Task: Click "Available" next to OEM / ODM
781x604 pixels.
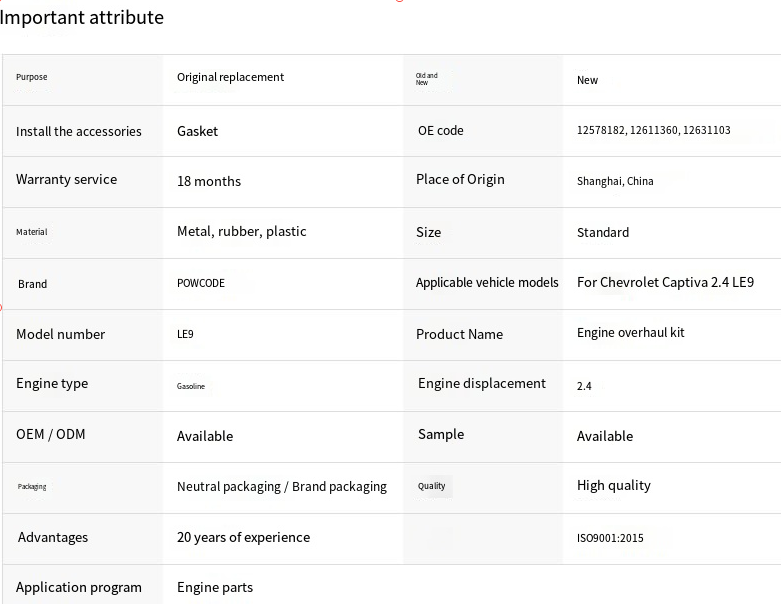Action: [x=204, y=436]
